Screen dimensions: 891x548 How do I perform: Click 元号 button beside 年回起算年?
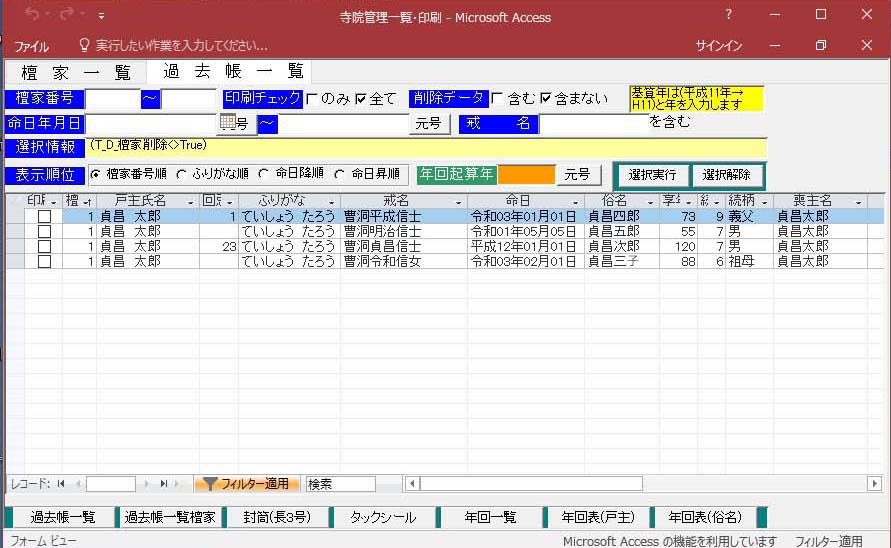click(x=577, y=175)
